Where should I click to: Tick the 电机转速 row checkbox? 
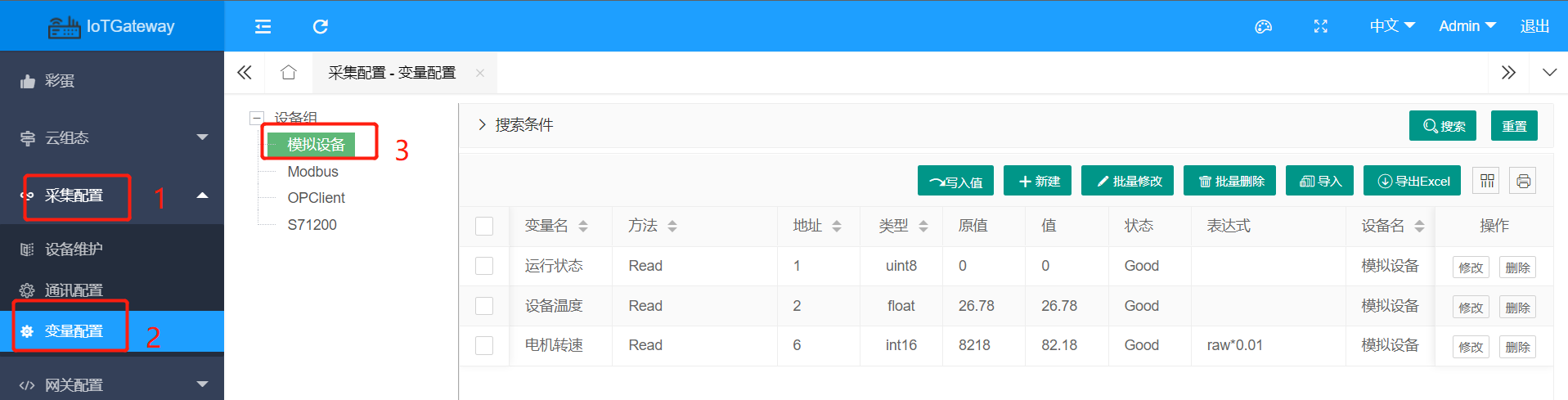[x=484, y=345]
